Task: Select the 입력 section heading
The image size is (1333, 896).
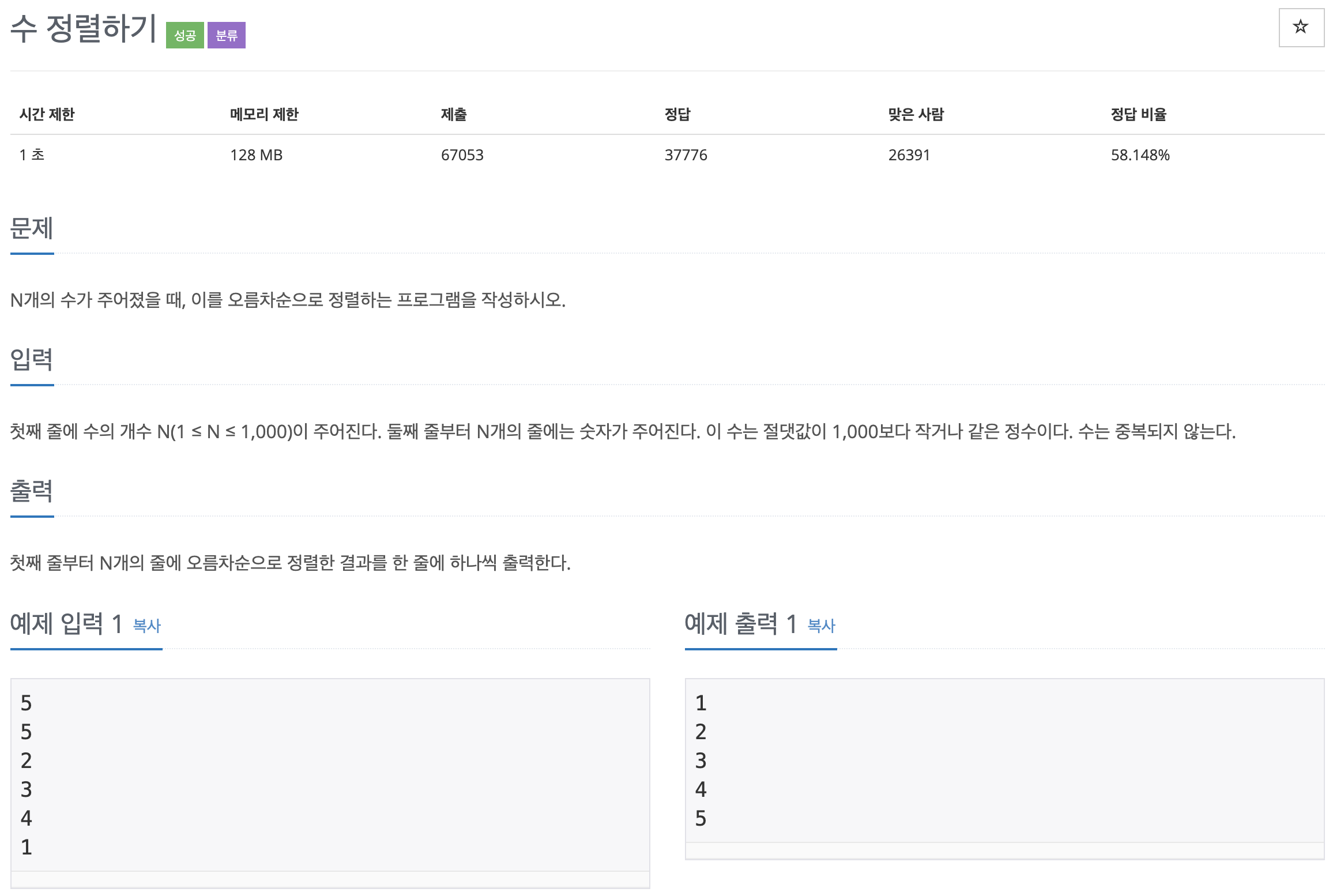Action: point(32,360)
